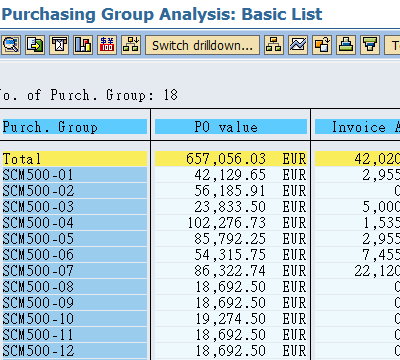Click PO value 54,315.75 EUR
The height and width of the screenshot is (360, 400).
[231, 255]
